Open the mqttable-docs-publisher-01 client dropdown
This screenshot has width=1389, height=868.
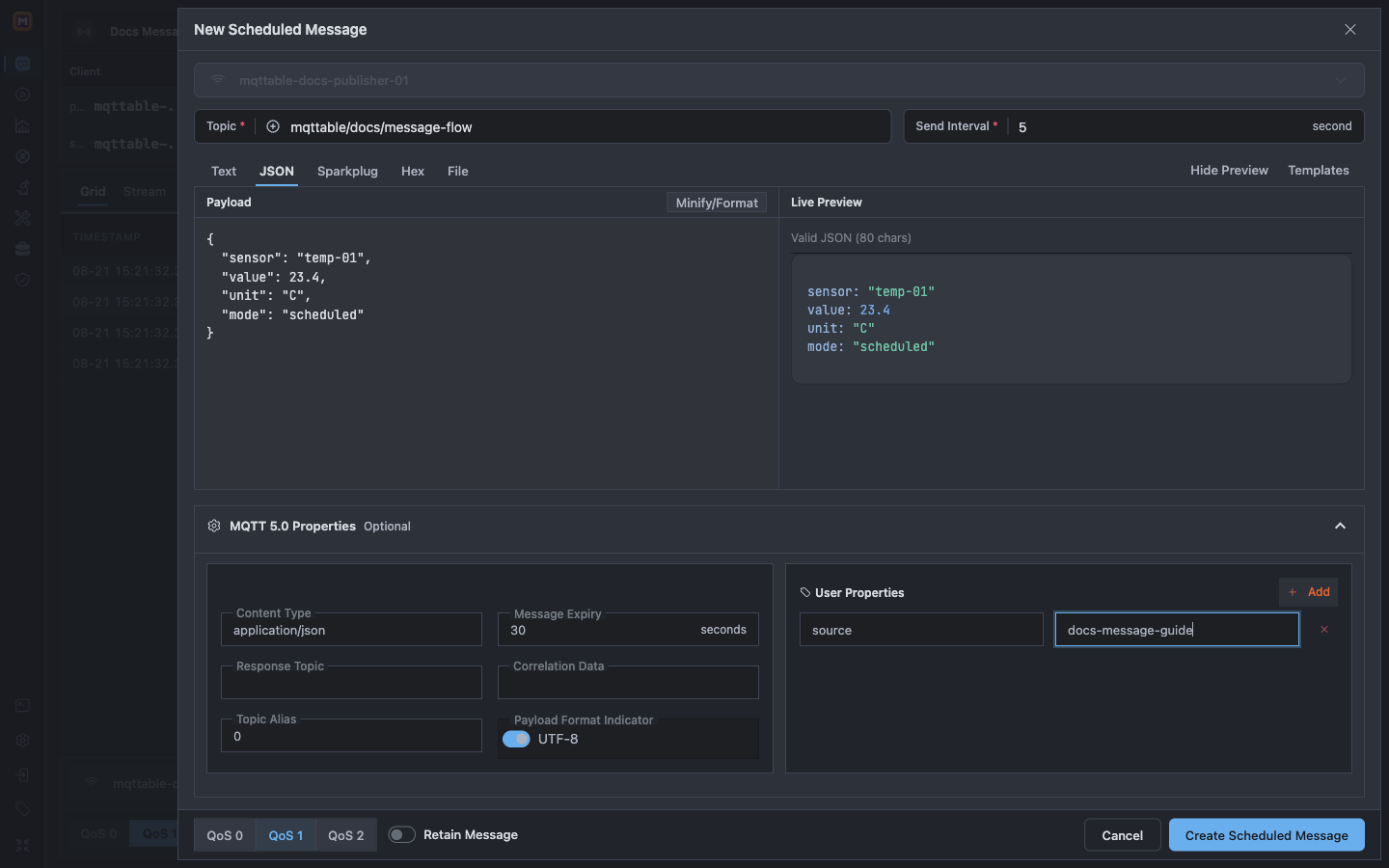(x=779, y=80)
